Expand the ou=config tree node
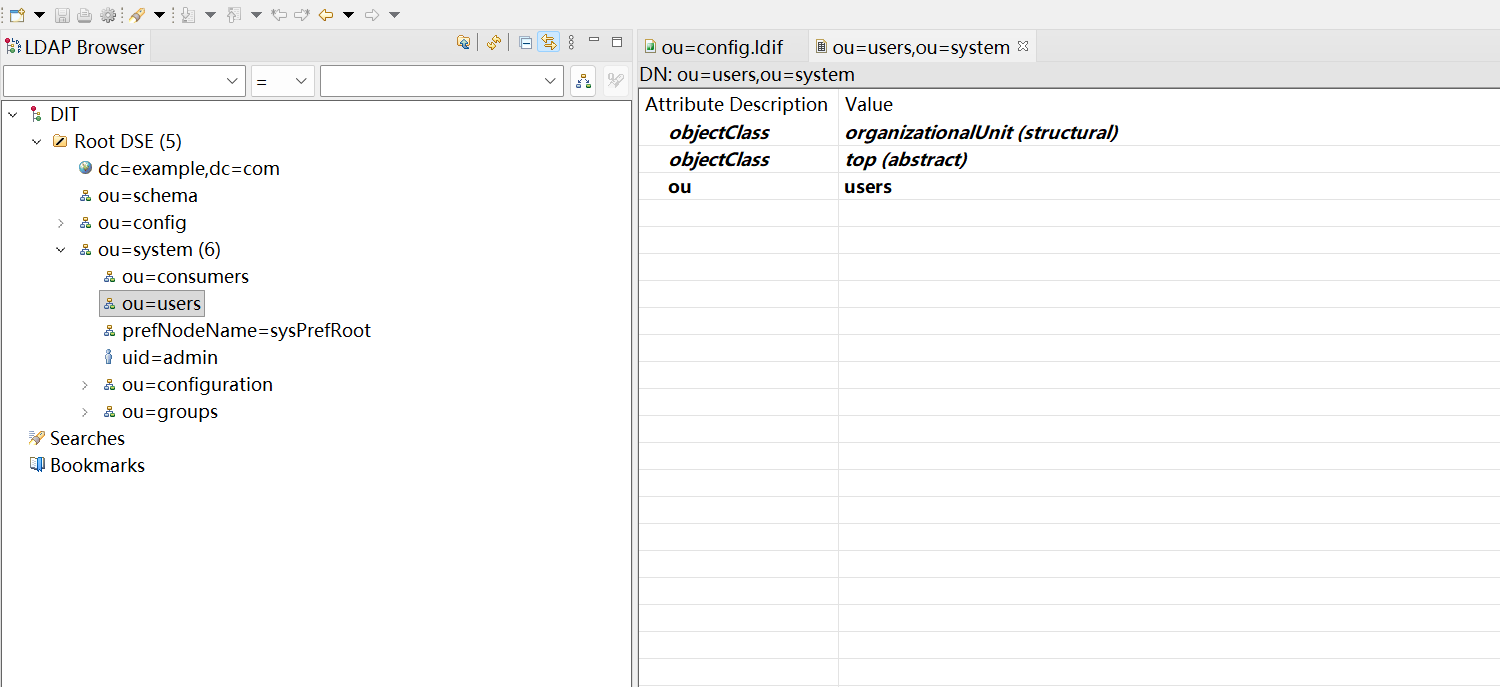 (x=61, y=223)
